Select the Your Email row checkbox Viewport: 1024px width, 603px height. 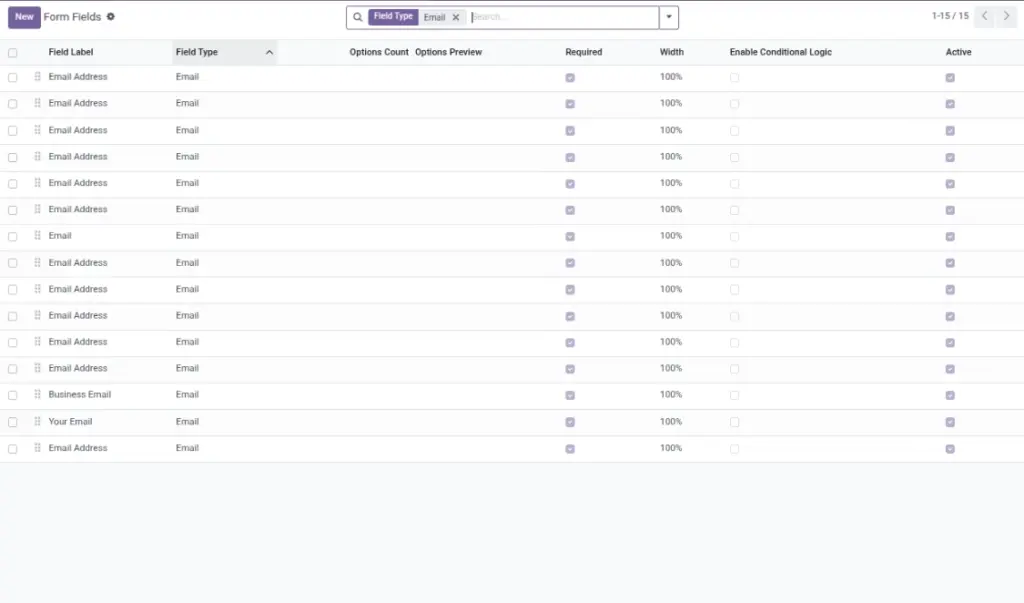(12, 423)
